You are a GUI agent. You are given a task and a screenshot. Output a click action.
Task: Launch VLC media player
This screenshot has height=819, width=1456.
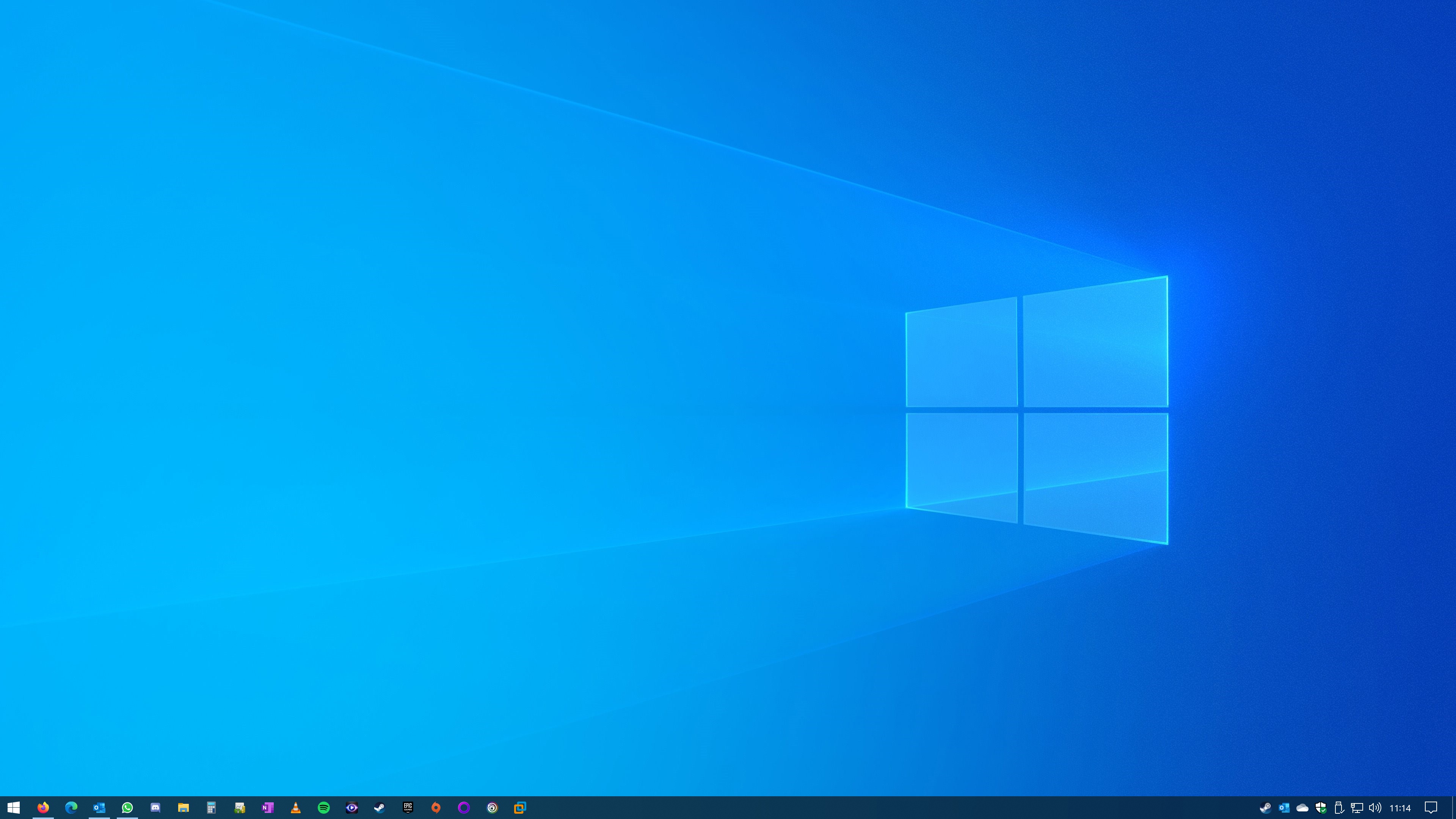pos(296,808)
